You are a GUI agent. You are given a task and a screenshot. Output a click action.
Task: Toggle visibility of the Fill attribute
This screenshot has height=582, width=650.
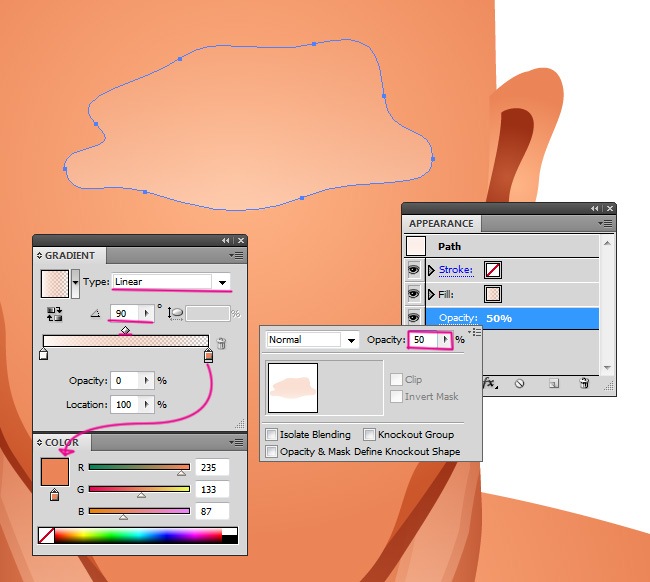414,295
